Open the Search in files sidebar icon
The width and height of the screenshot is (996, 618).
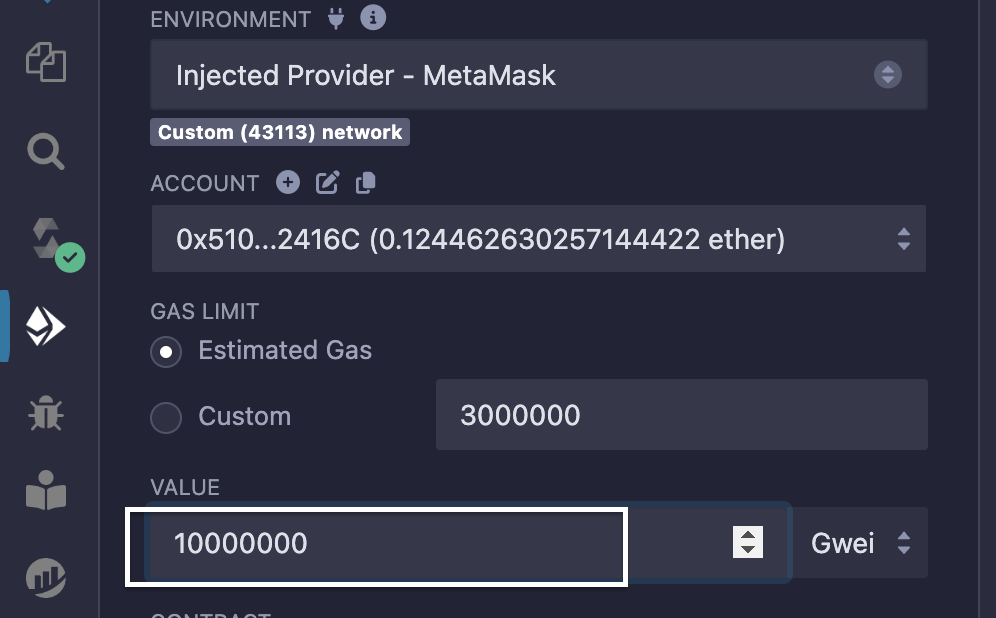[45, 152]
